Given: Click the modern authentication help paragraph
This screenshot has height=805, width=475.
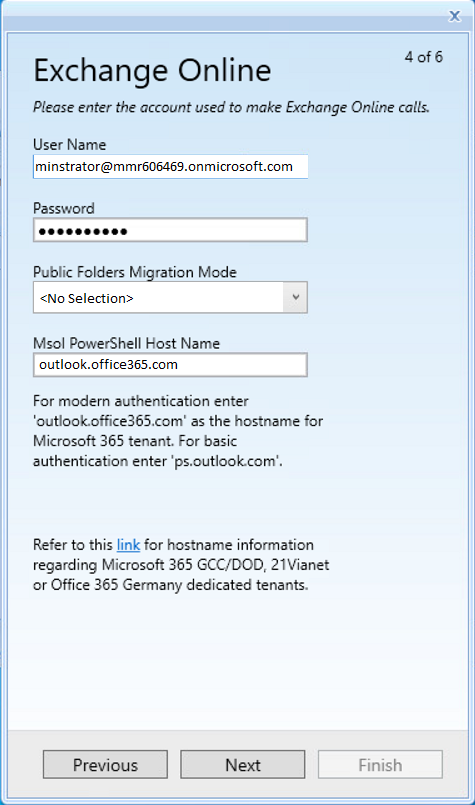Looking at the screenshot, I should [178, 431].
